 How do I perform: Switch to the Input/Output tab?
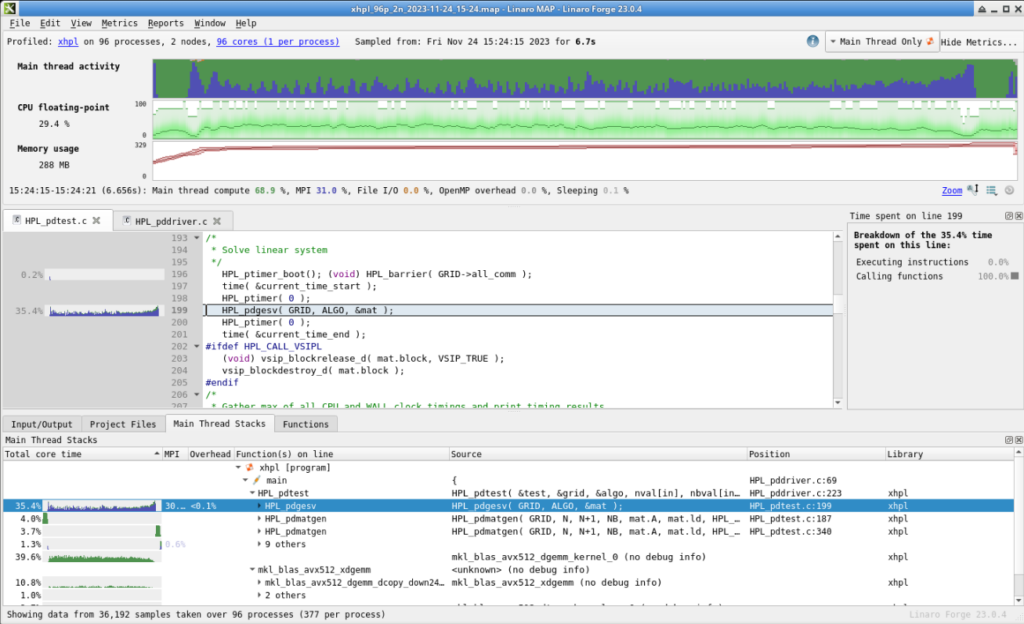pos(42,424)
